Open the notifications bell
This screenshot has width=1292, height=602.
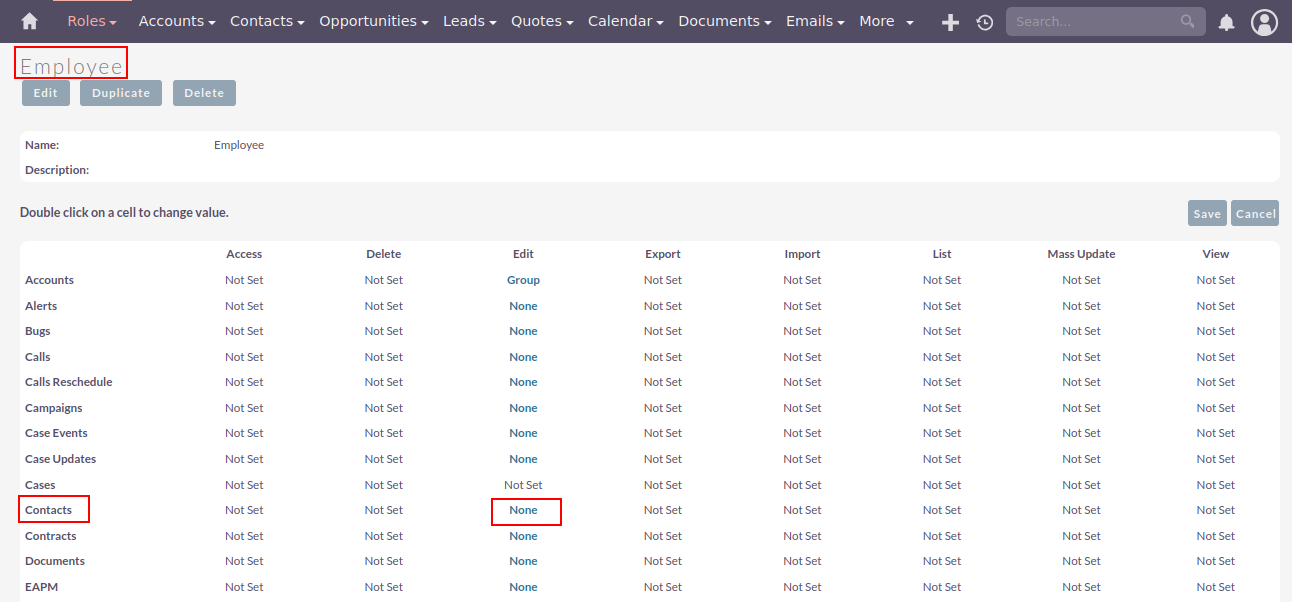tap(1226, 22)
